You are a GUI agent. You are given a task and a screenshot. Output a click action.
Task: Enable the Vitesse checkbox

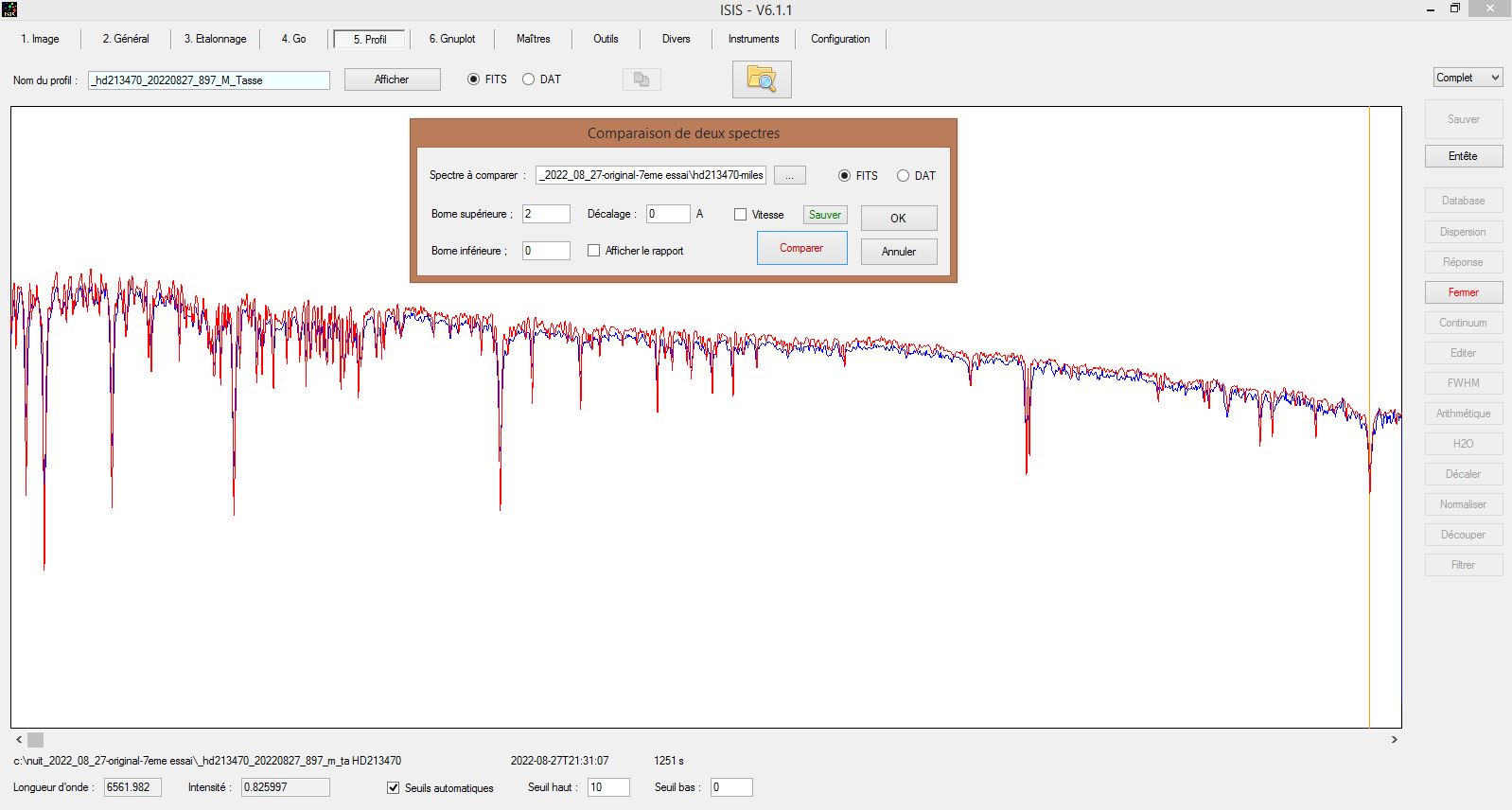click(741, 215)
